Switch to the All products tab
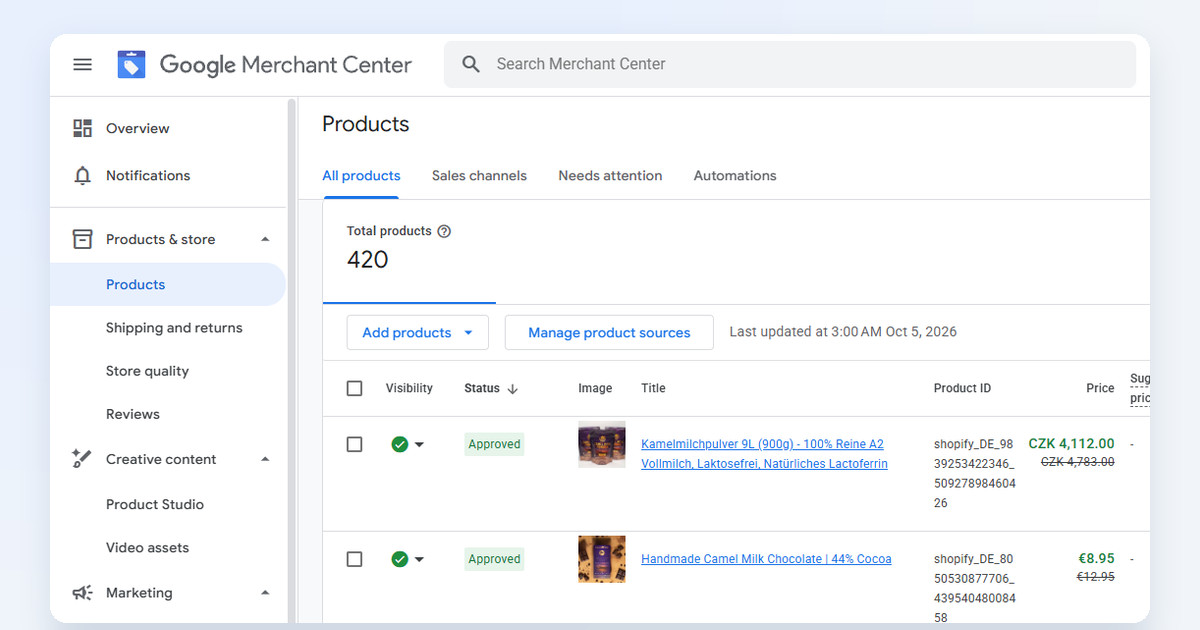This screenshot has width=1200, height=630. coord(361,175)
